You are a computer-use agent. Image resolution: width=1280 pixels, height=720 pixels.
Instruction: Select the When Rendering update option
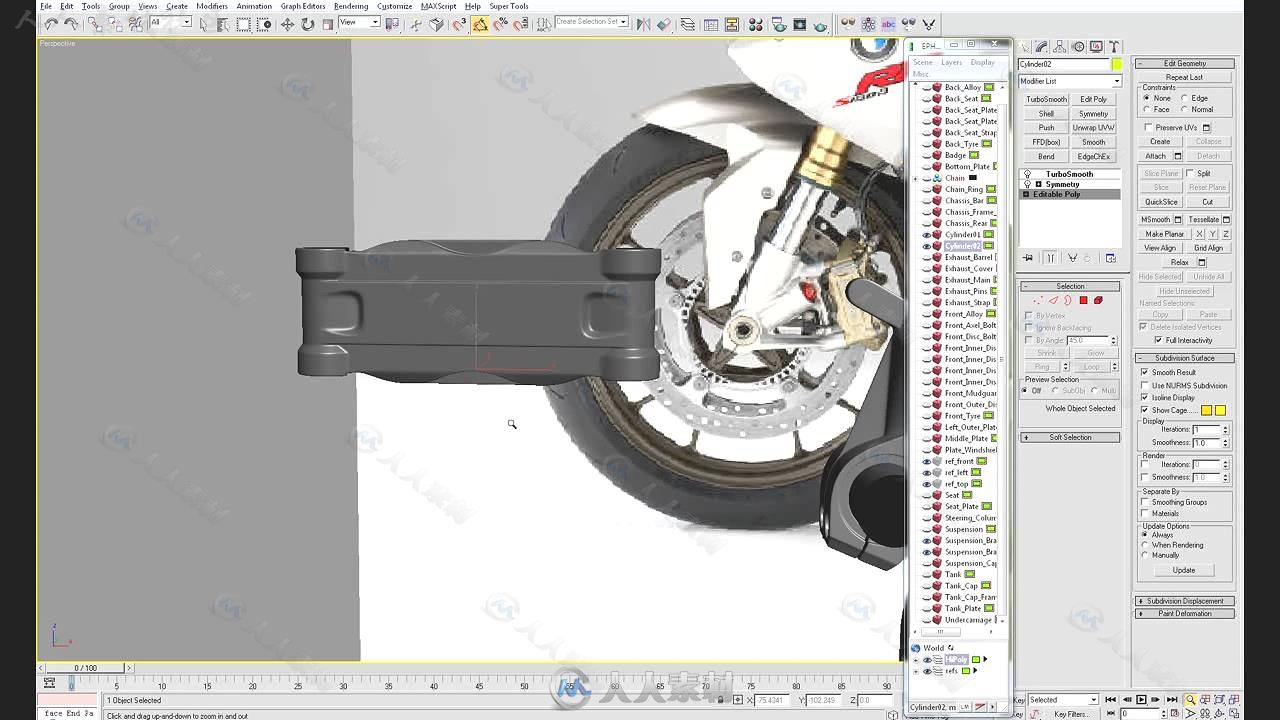pos(1145,545)
